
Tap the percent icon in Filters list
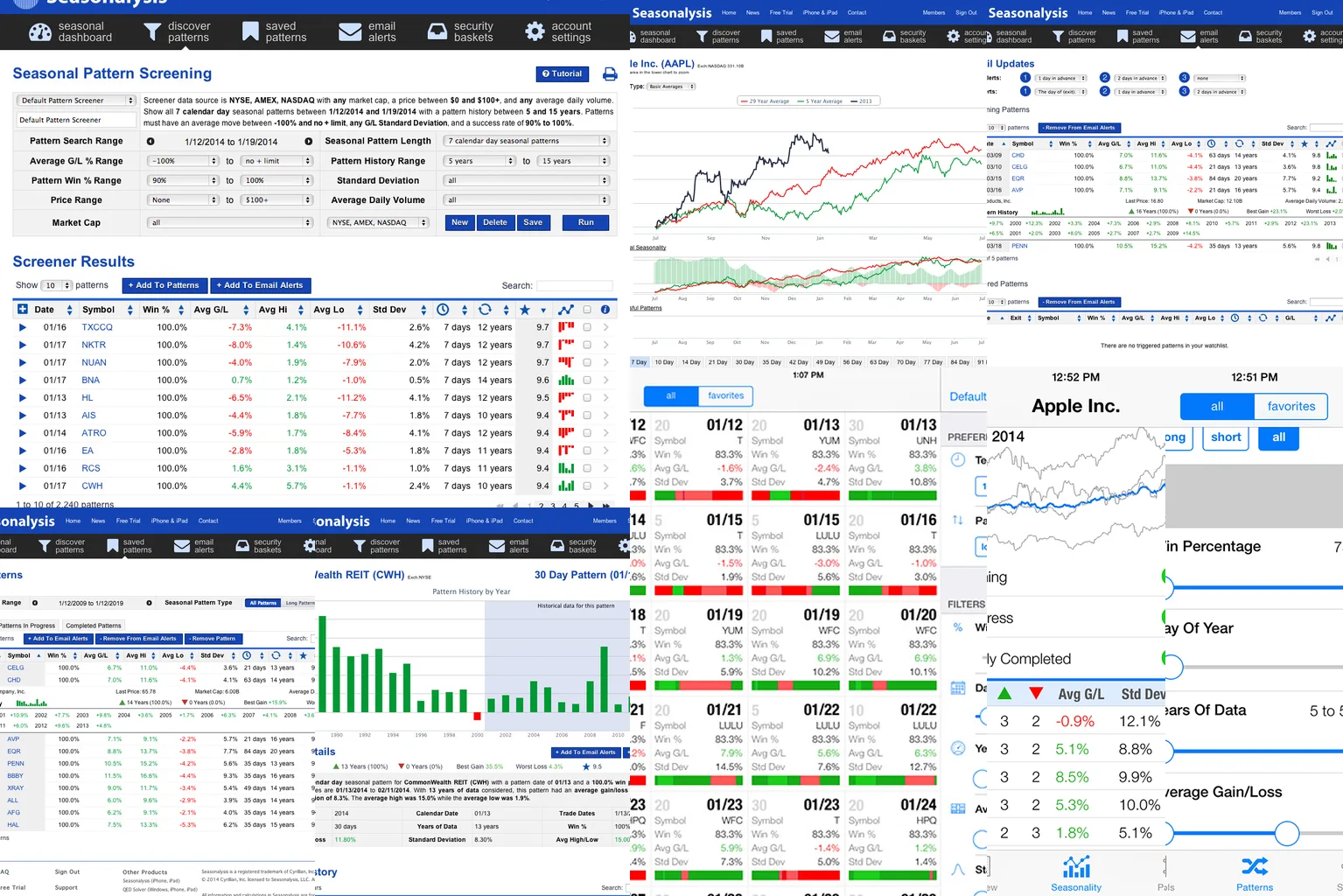tap(958, 627)
